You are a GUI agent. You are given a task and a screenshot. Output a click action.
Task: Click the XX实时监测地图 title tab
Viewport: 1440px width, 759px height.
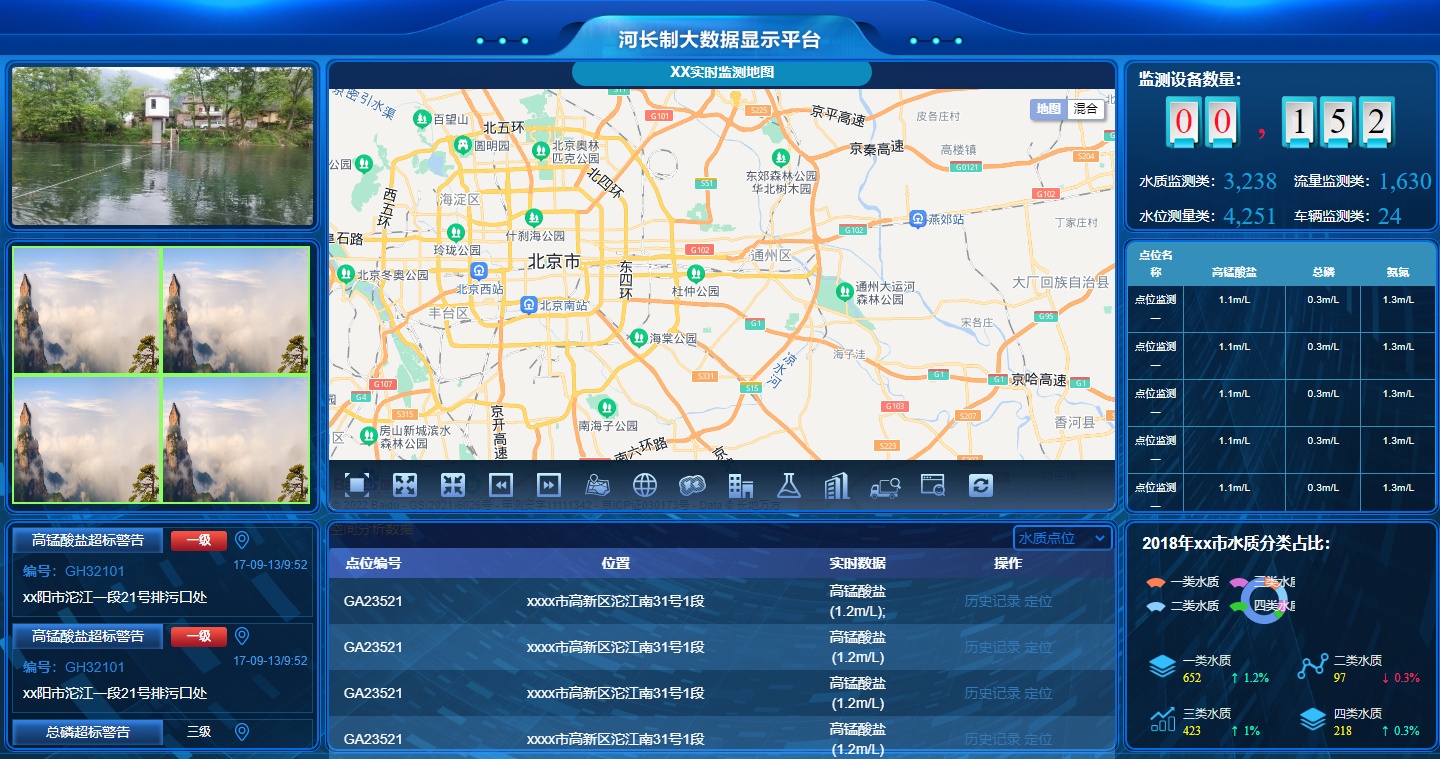click(722, 73)
